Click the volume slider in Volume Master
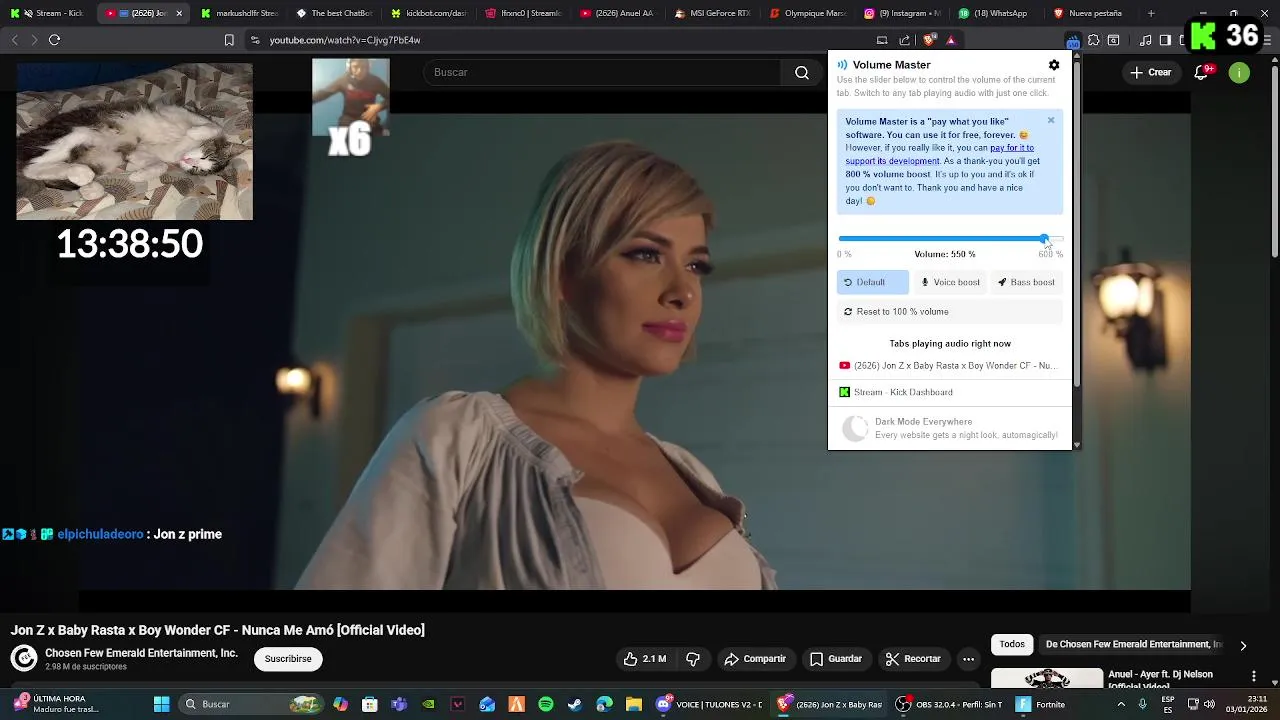 pyautogui.click(x=950, y=239)
